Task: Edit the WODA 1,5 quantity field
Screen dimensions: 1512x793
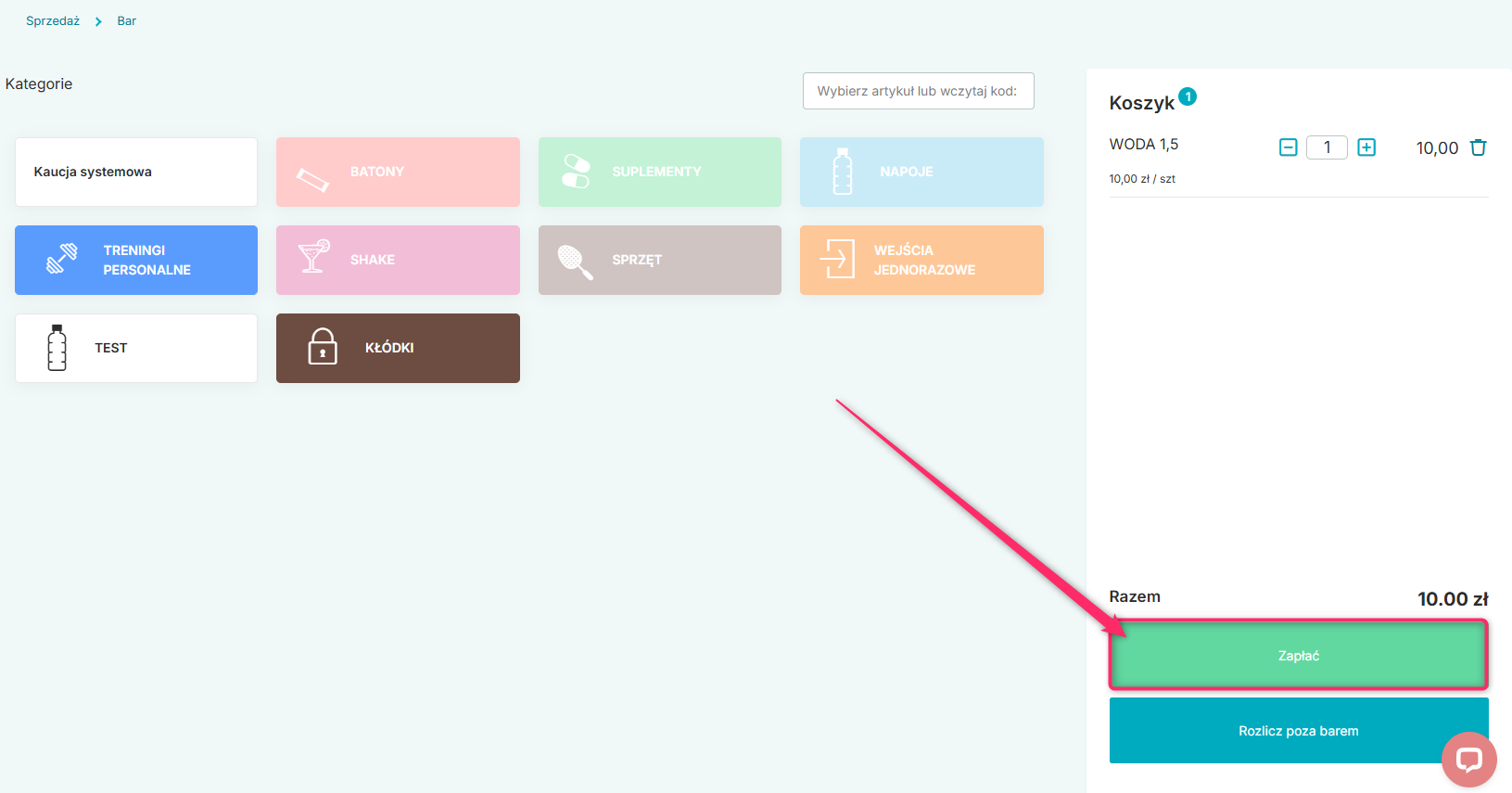Action: pos(1327,147)
